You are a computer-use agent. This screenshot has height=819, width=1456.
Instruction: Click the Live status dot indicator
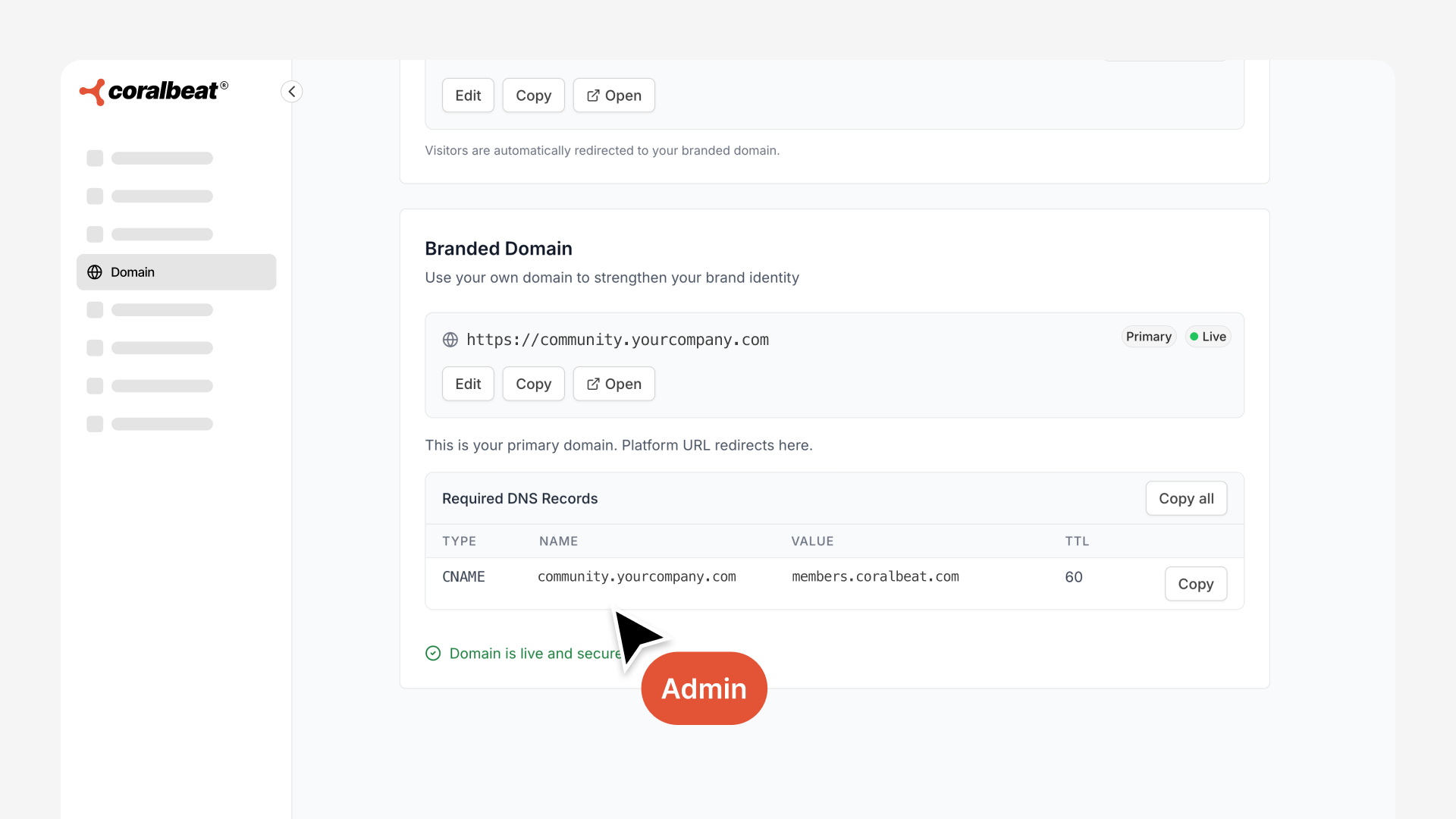[1193, 336]
